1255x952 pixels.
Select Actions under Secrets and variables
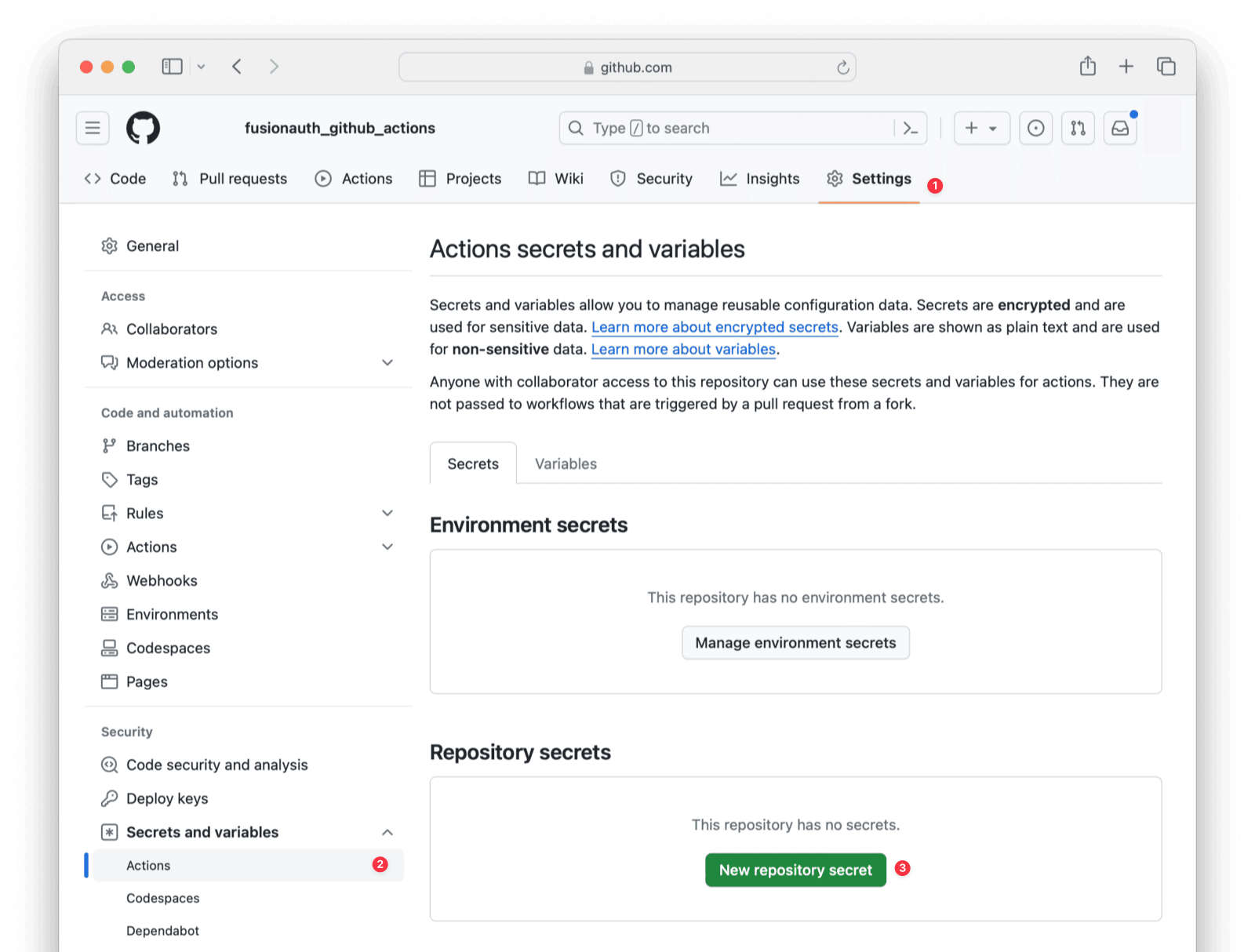coord(148,865)
